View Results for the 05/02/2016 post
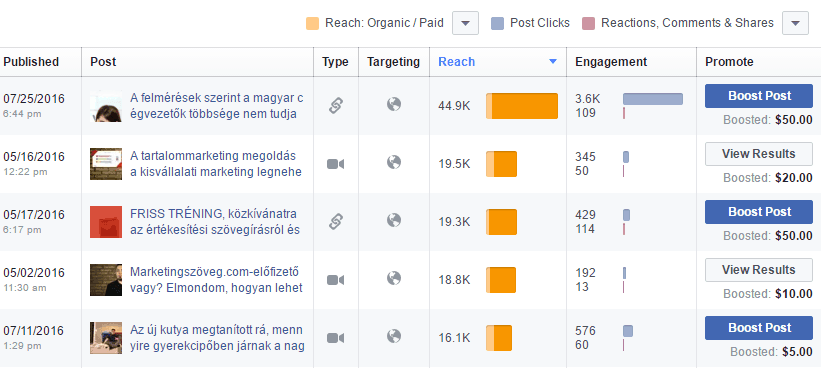This screenshot has height=368, width=821. point(759,270)
